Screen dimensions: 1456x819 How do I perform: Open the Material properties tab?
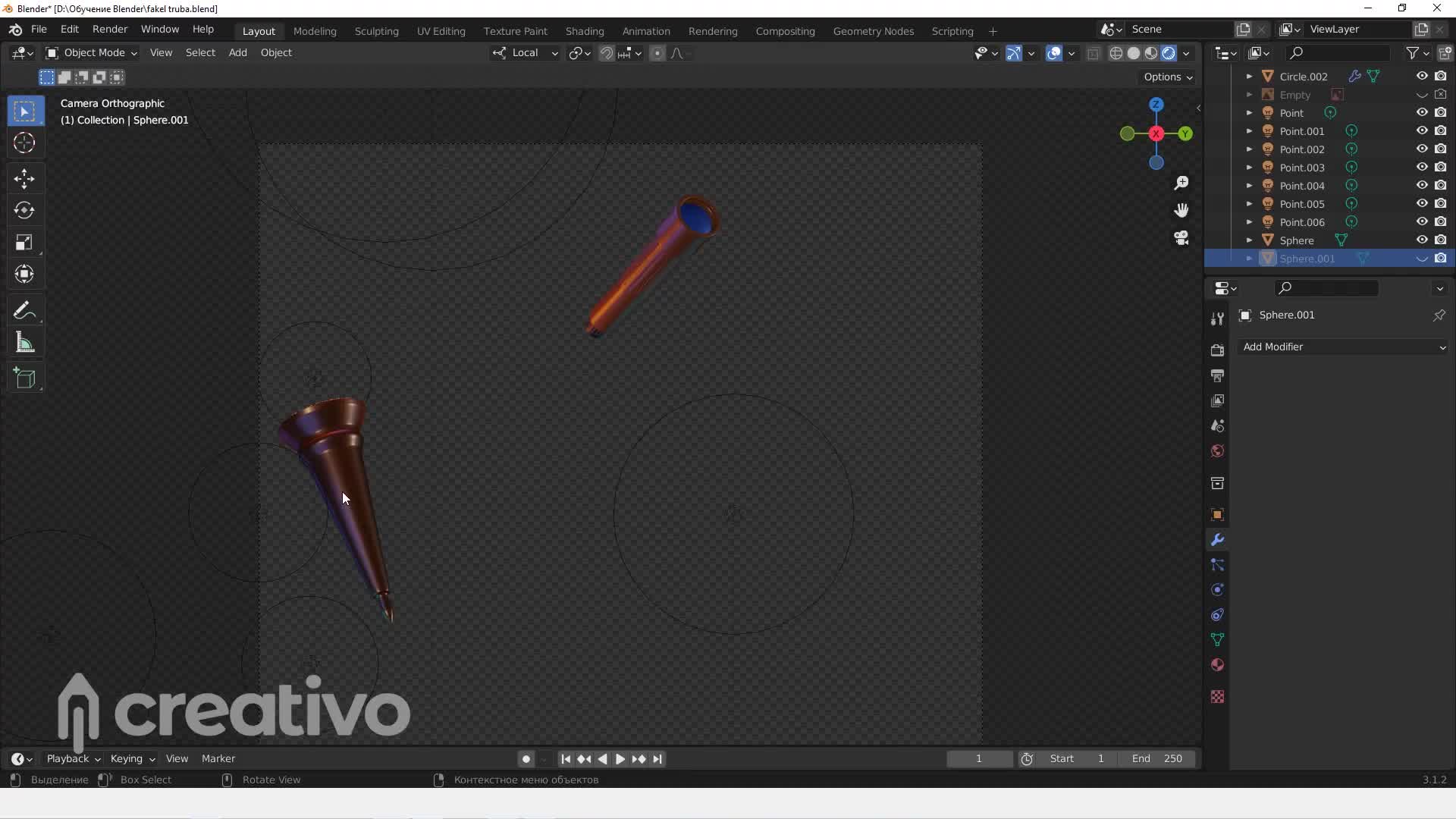coord(1217,665)
